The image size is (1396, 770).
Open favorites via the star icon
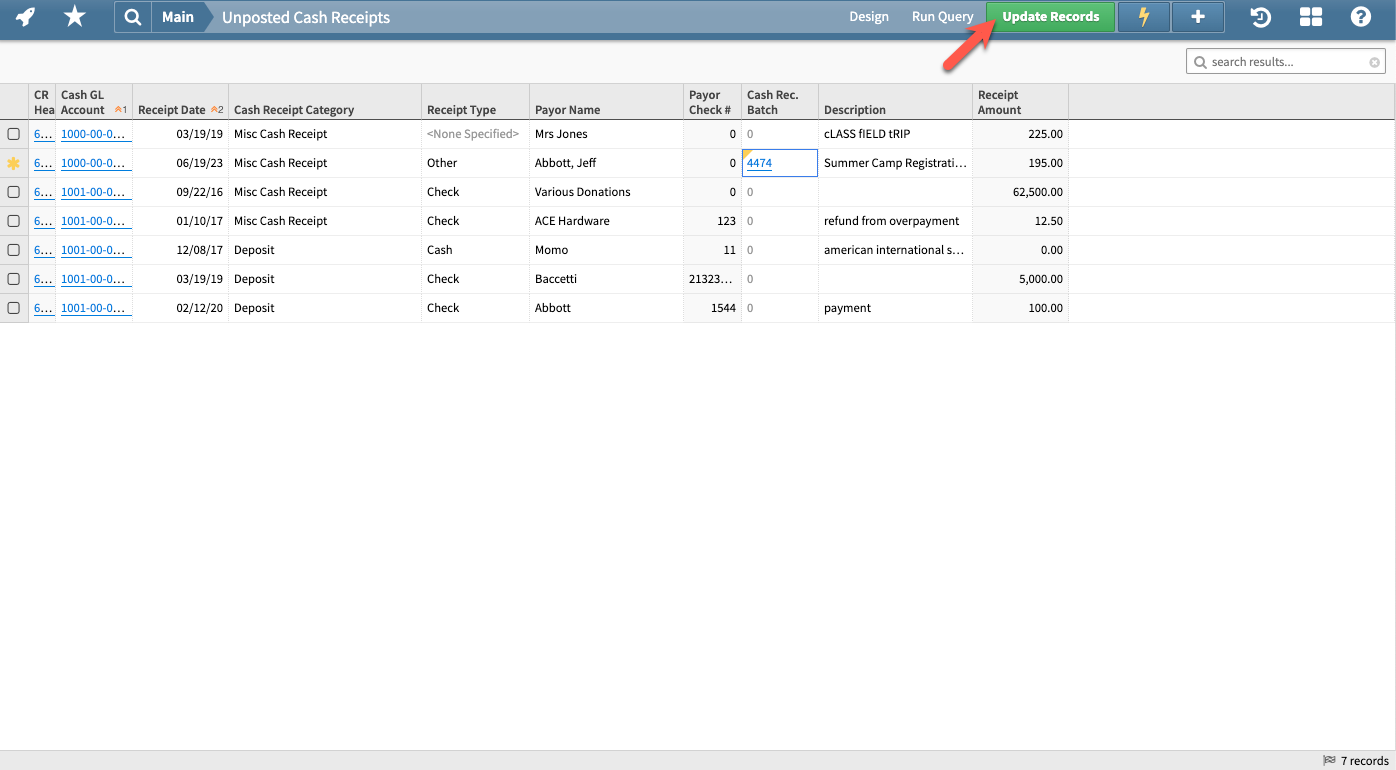(x=74, y=17)
